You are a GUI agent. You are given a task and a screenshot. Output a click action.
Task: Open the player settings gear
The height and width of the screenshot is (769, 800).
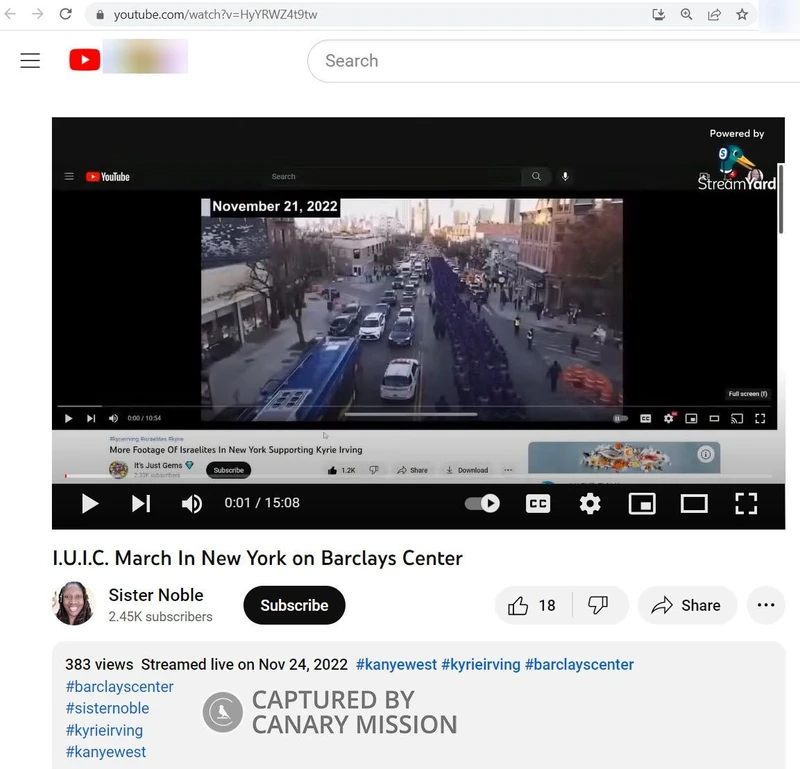coord(590,503)
